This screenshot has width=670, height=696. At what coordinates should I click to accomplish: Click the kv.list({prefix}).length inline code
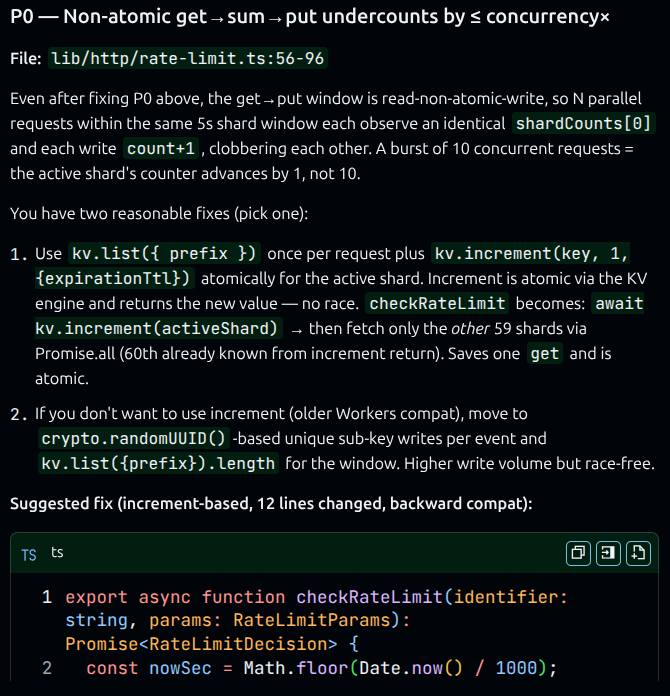[x=158, y=463]
